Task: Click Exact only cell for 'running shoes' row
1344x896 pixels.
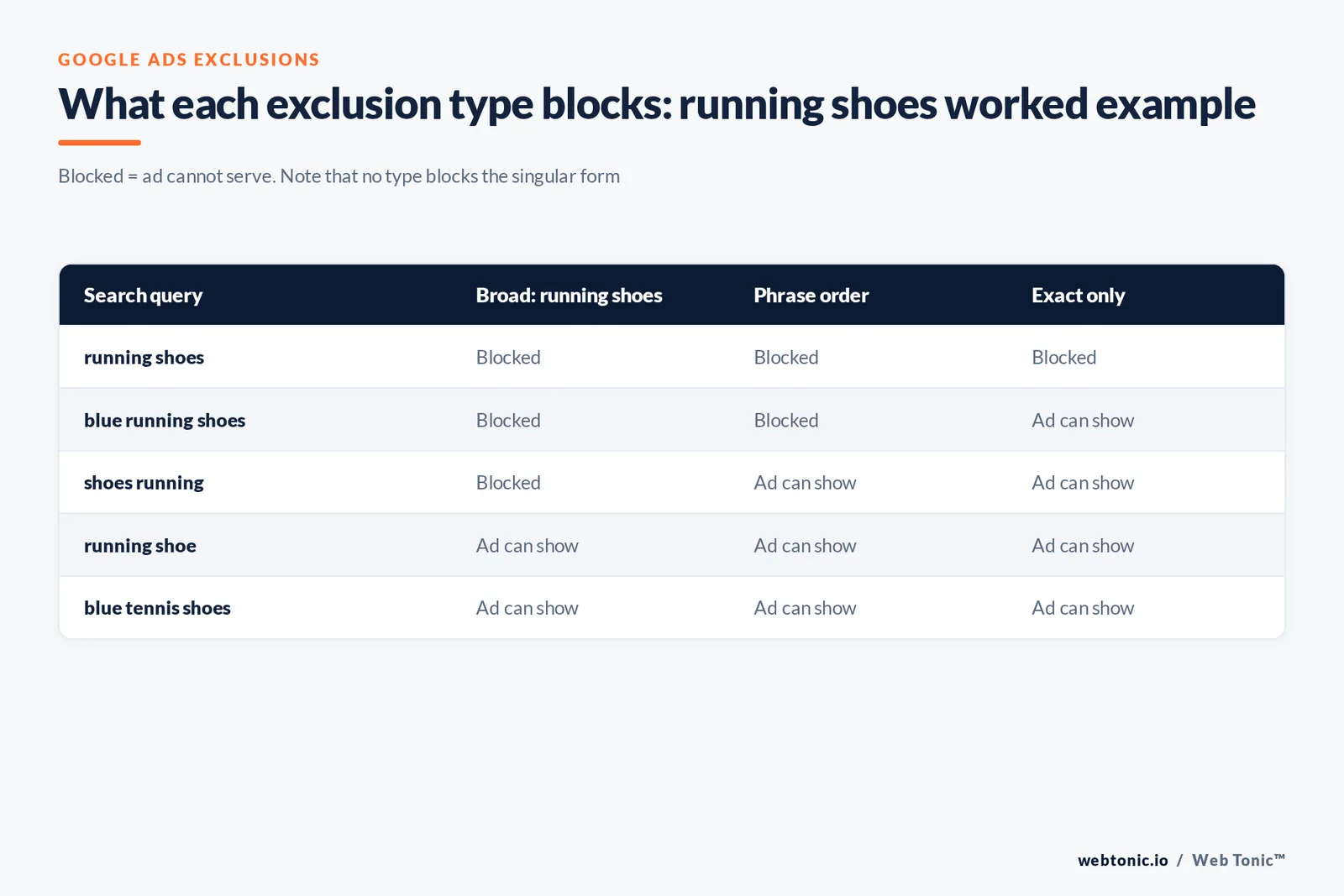Action: tap(1064, 358)
